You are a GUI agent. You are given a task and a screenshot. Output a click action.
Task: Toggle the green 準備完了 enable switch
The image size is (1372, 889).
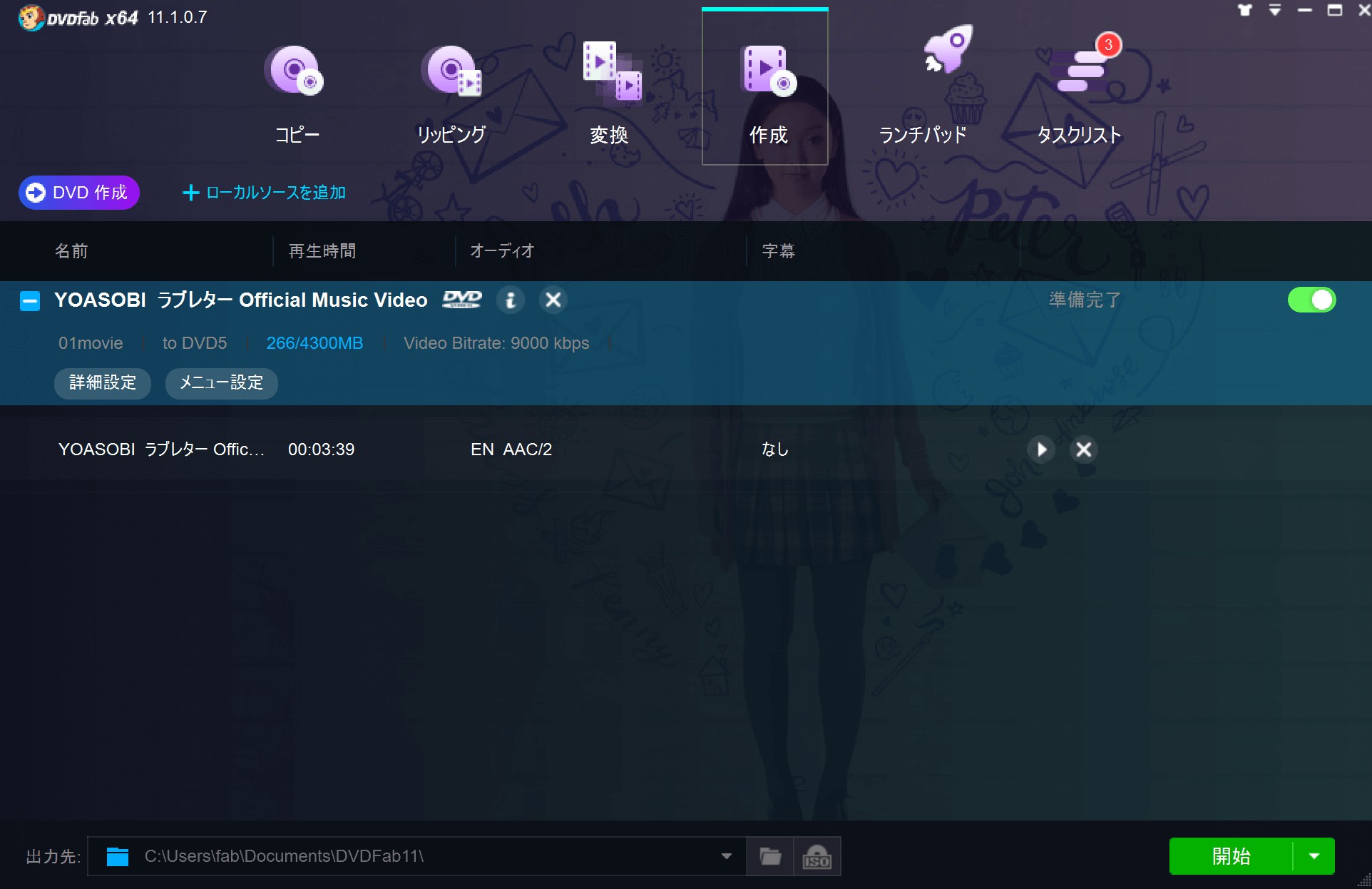(x=1312, y=300)
